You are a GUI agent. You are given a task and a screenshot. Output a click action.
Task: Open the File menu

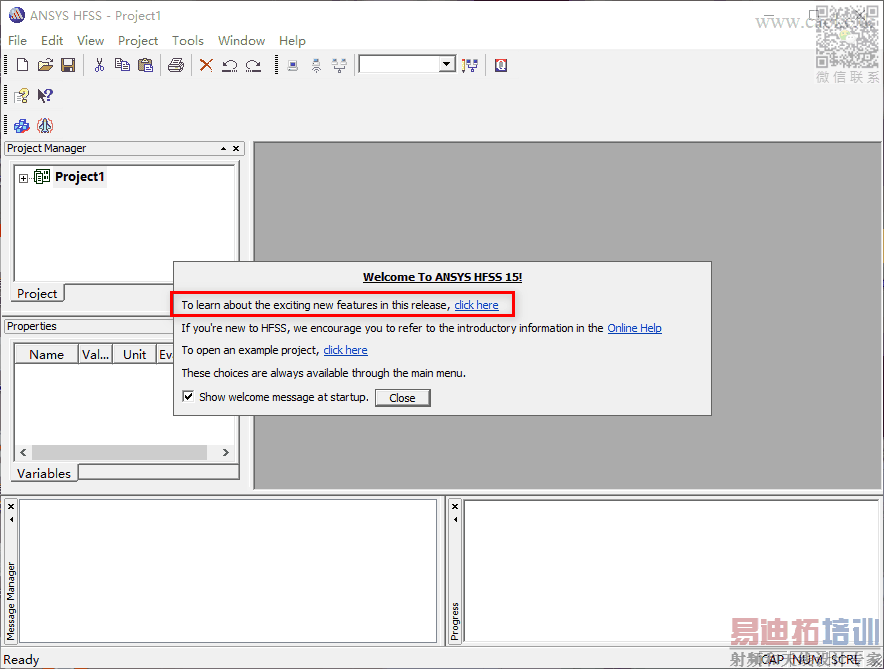(17, 41)
